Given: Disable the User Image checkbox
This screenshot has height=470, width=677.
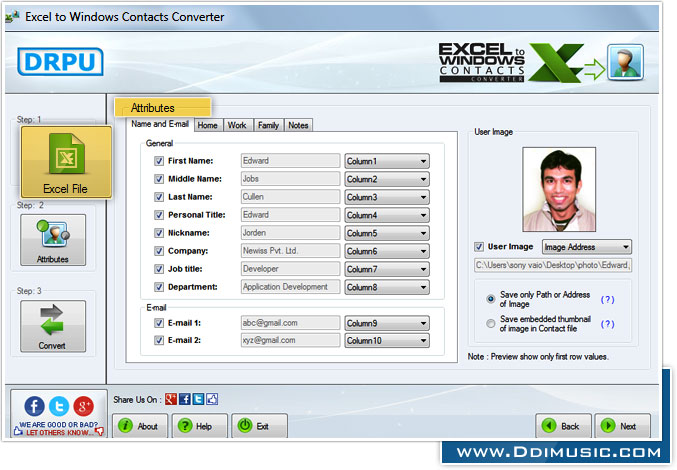Looking at the screenshot, I should [x=479, y=247].
